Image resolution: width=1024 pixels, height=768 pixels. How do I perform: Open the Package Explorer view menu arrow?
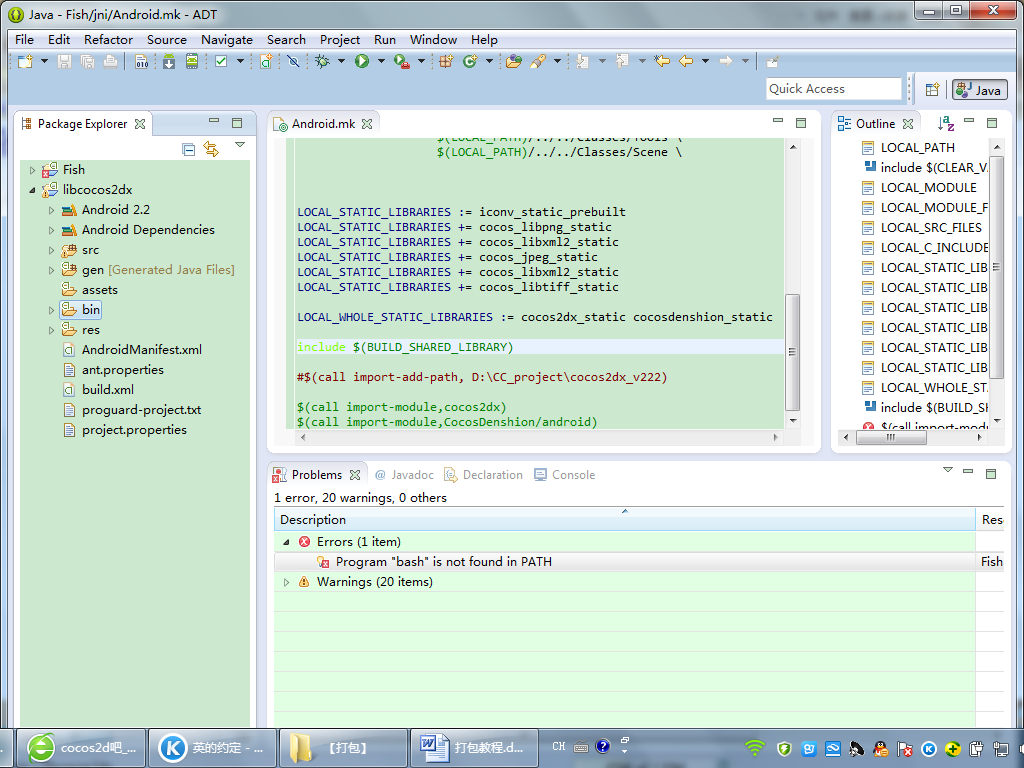click(x=240, y=146)
